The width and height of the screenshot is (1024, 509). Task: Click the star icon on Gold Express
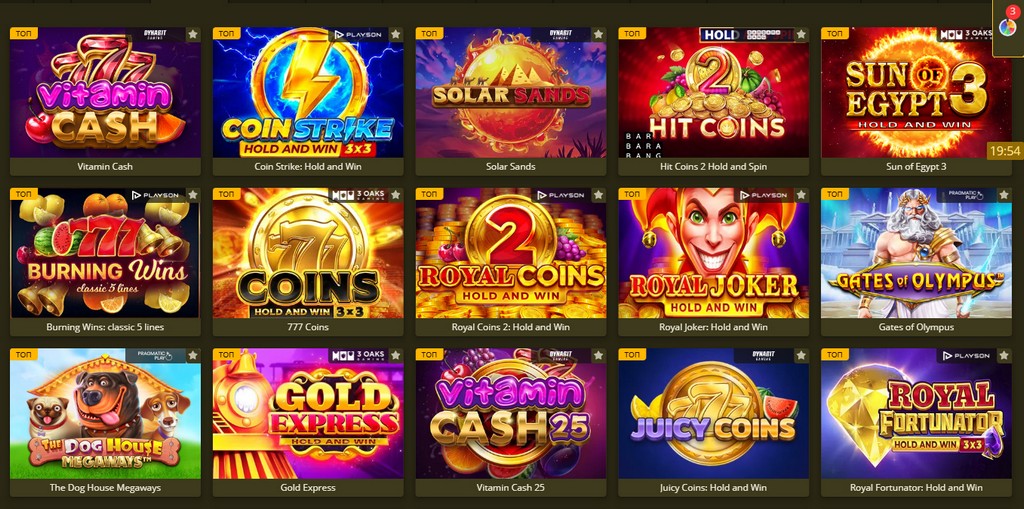[x=396, y=355]
